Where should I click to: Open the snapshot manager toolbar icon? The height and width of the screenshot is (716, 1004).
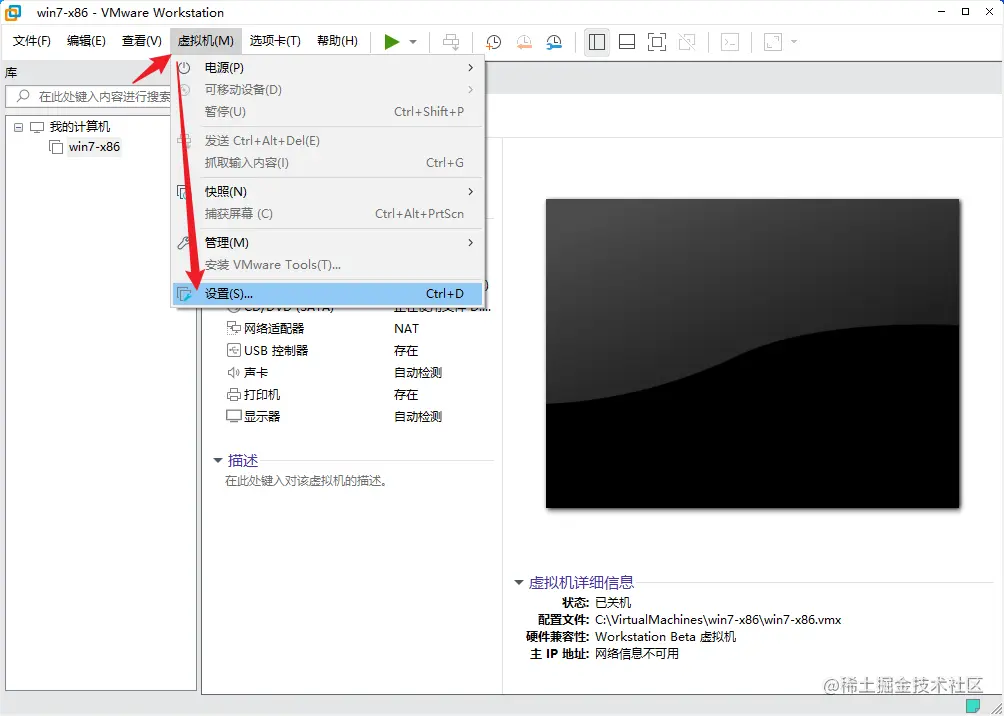[x=554, y=42]
